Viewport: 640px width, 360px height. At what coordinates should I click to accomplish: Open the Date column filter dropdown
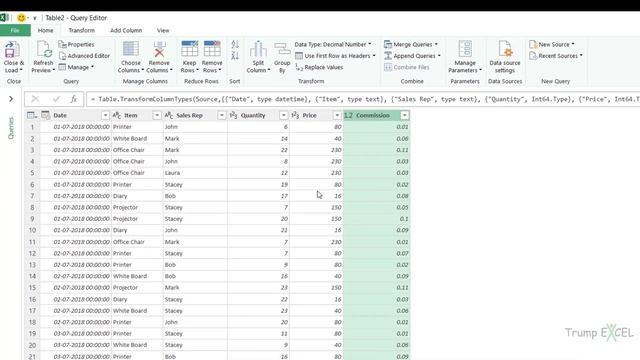coord(105,116)
